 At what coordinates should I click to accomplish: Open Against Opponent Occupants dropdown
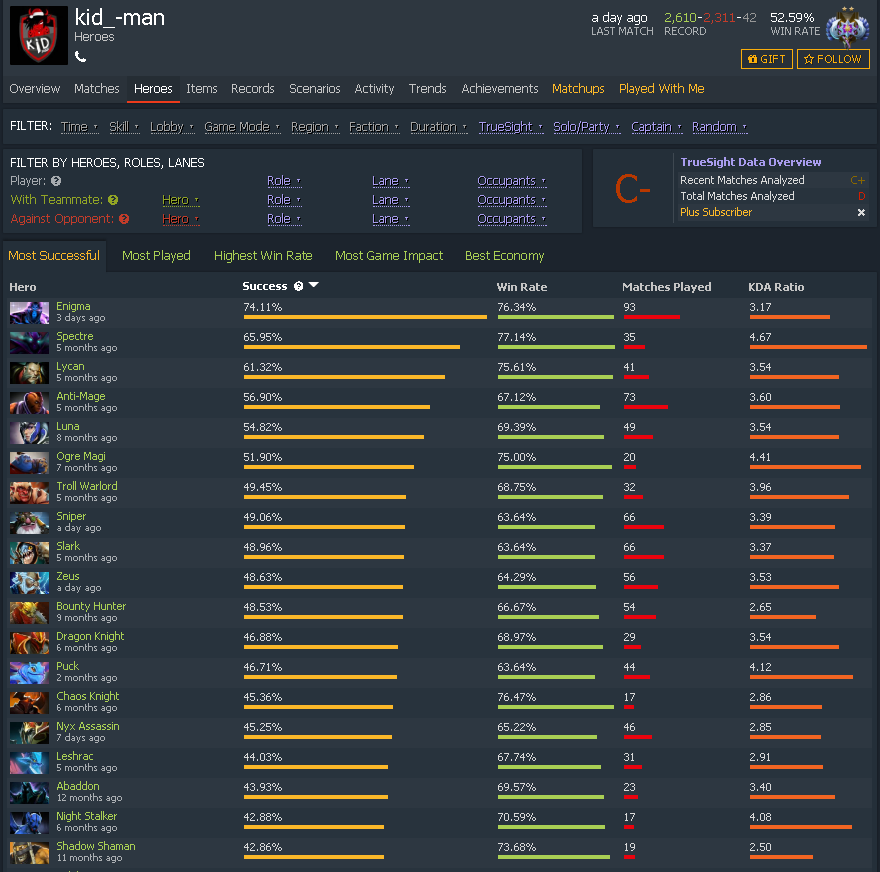click(511, 219)
